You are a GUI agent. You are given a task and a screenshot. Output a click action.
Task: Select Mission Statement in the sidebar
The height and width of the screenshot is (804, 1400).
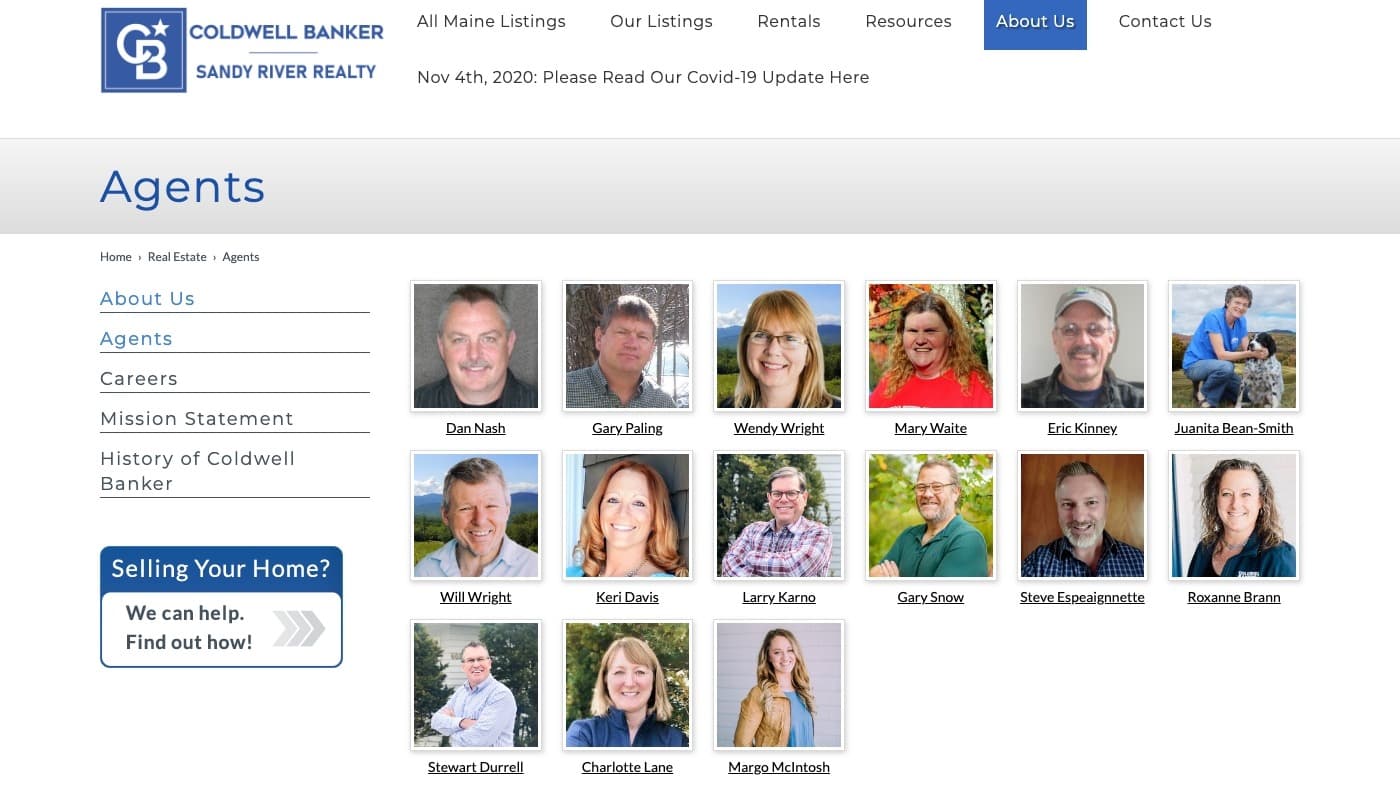tap(196, 418)
